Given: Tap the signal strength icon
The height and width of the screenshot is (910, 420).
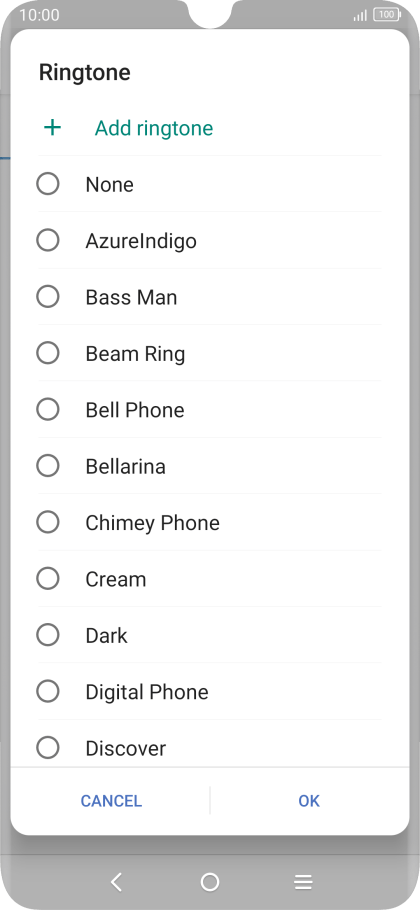Looking at the screenshot, I should click(x=360, y=15).
